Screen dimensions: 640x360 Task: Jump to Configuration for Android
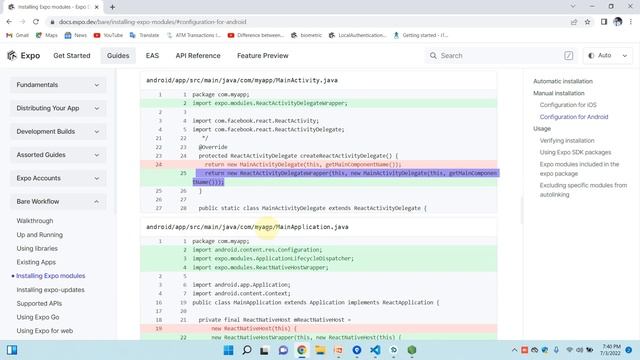tap(573, 117)
